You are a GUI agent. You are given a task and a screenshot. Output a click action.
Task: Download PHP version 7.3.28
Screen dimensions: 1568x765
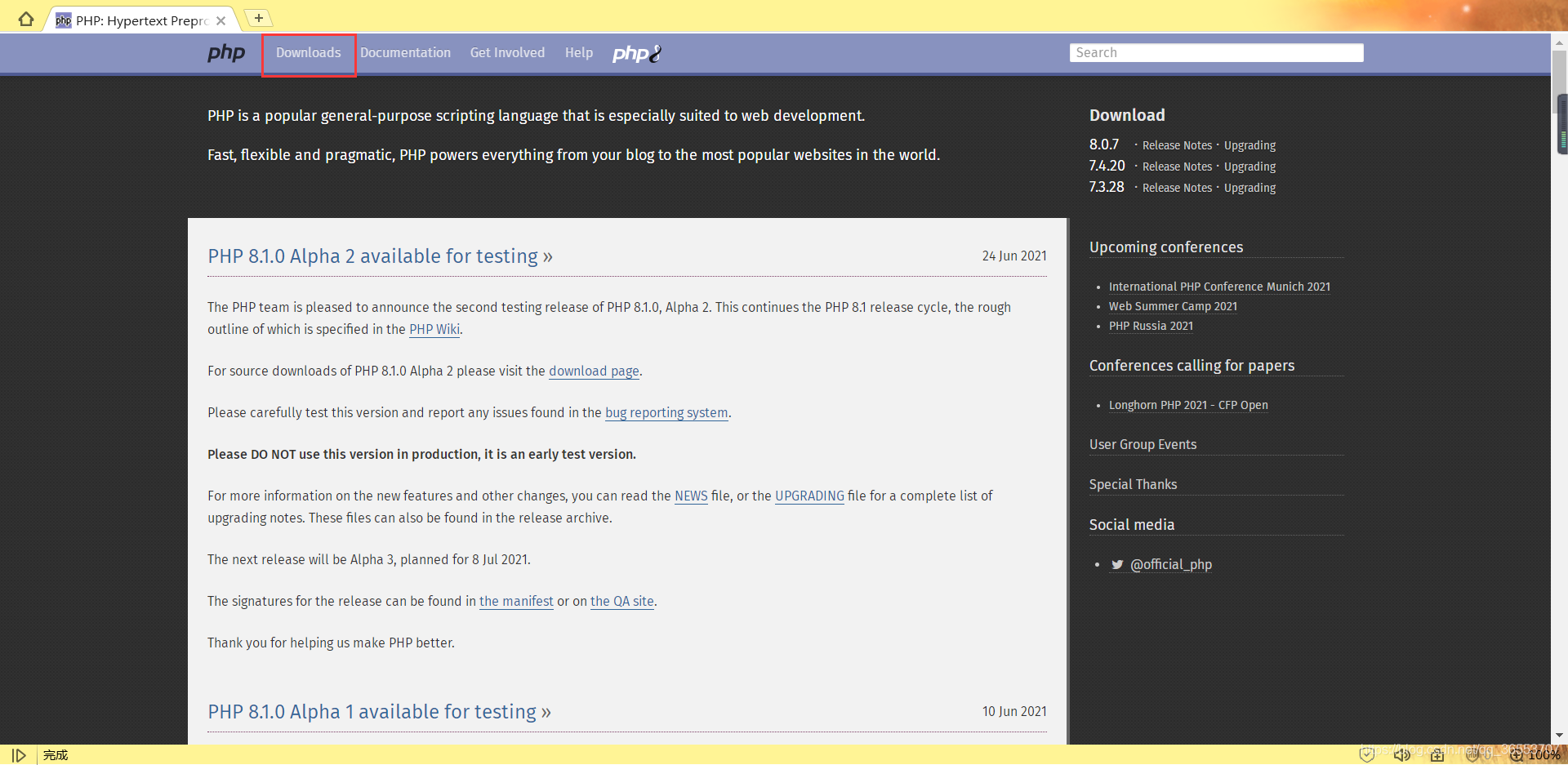click(x=1107, y=187)
